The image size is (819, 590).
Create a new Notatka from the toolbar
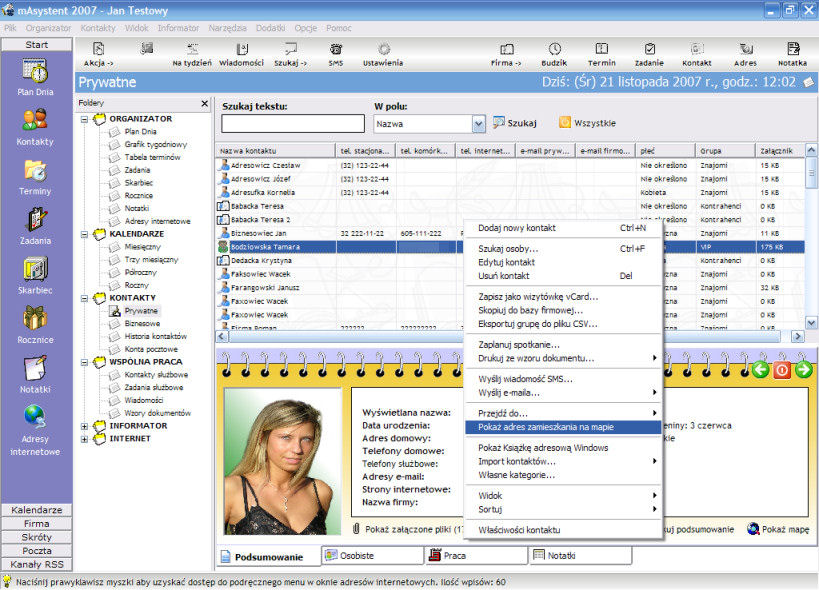(792, 54)
